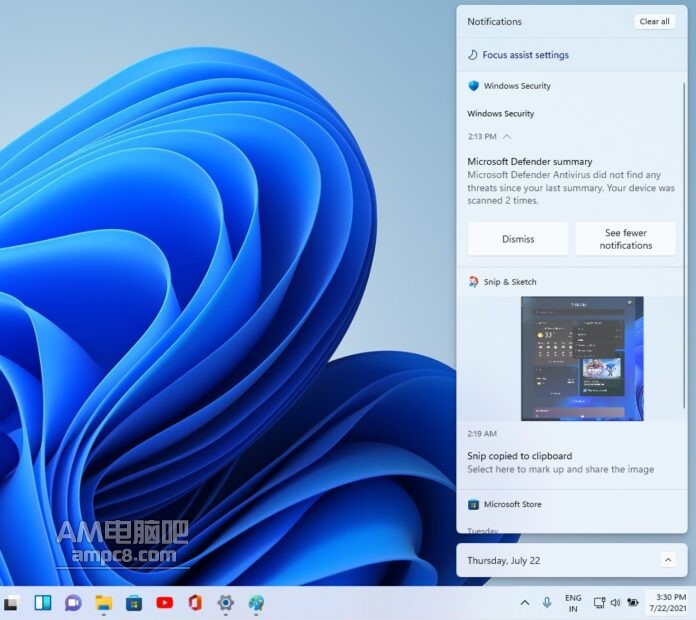This screenshot has height=620, width=696.
Task: Open Focus assist settings
Action: pyautogui.click(x=526, y=55)
